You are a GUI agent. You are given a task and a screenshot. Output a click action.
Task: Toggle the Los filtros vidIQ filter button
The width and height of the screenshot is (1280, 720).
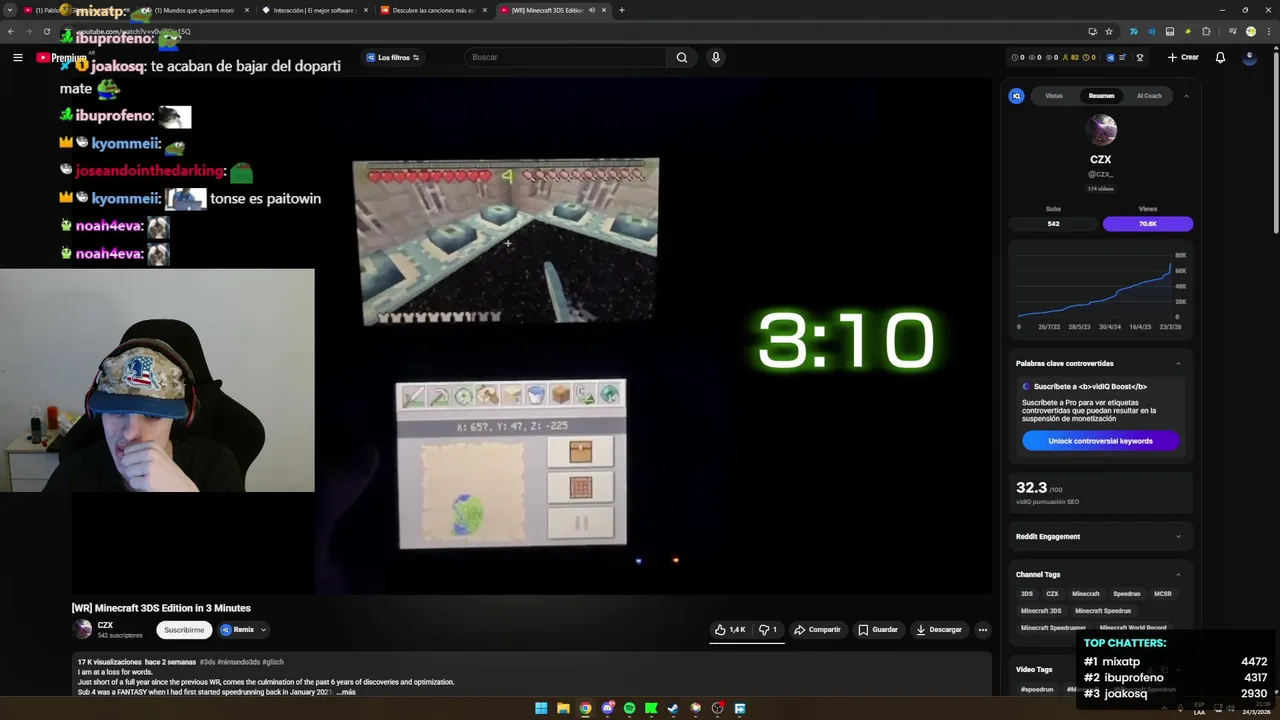pos(392,57)
